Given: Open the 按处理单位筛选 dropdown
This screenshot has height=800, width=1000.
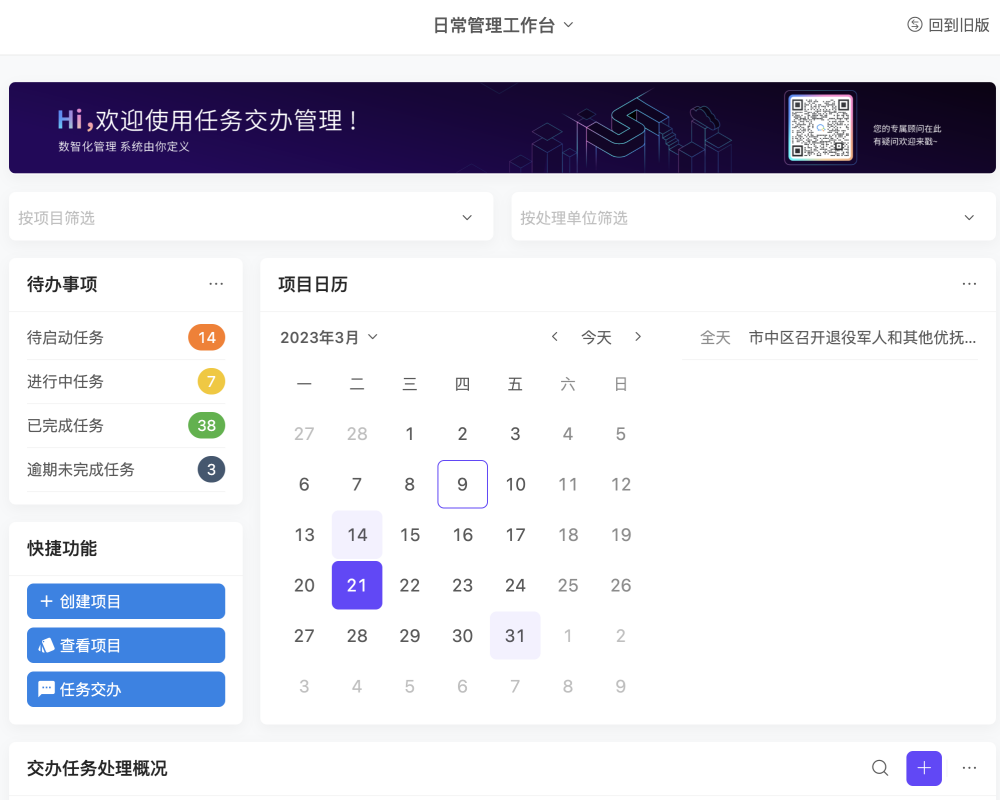Looking at the screenshot, I should pyautogui.click(x=752, y=216).
